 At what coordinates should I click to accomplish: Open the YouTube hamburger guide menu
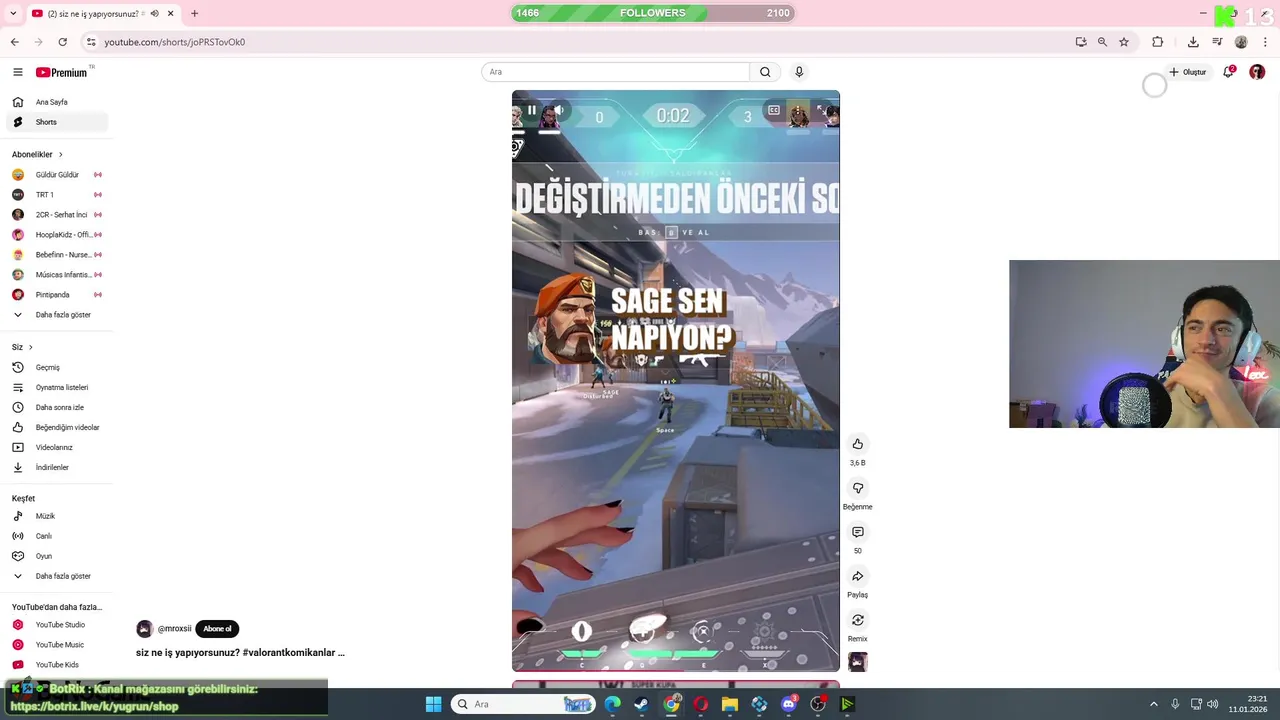tap(17, 72)
